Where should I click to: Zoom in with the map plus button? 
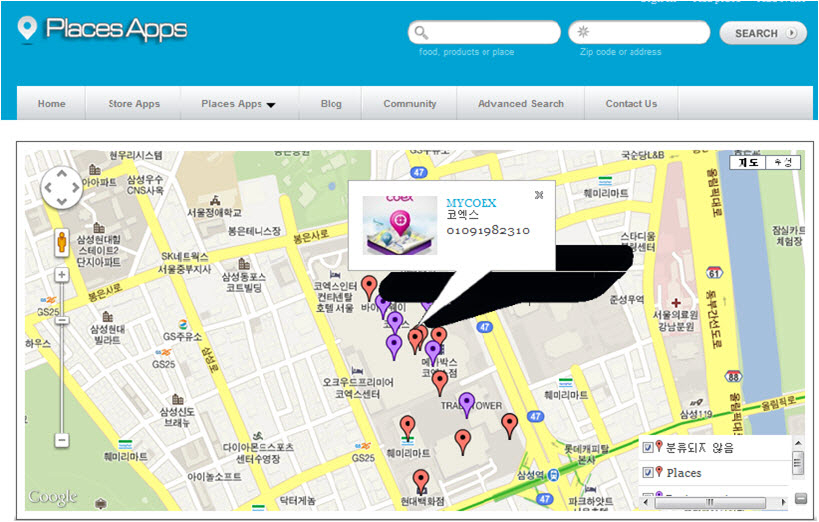click(62, 275)
